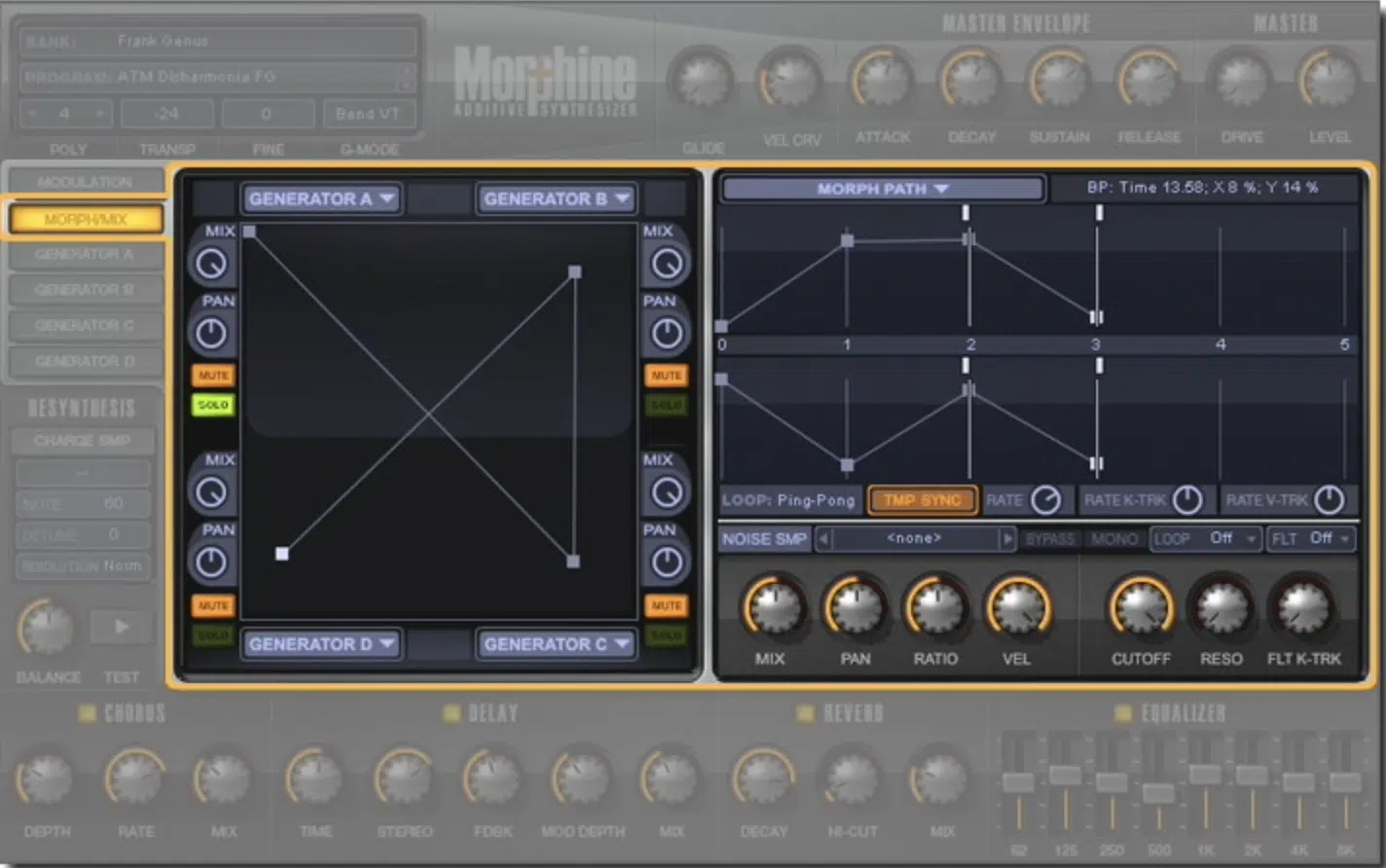Click the NOISE SMP button
Viewport: 1386px width, 868px height.
tap(765, 538)
